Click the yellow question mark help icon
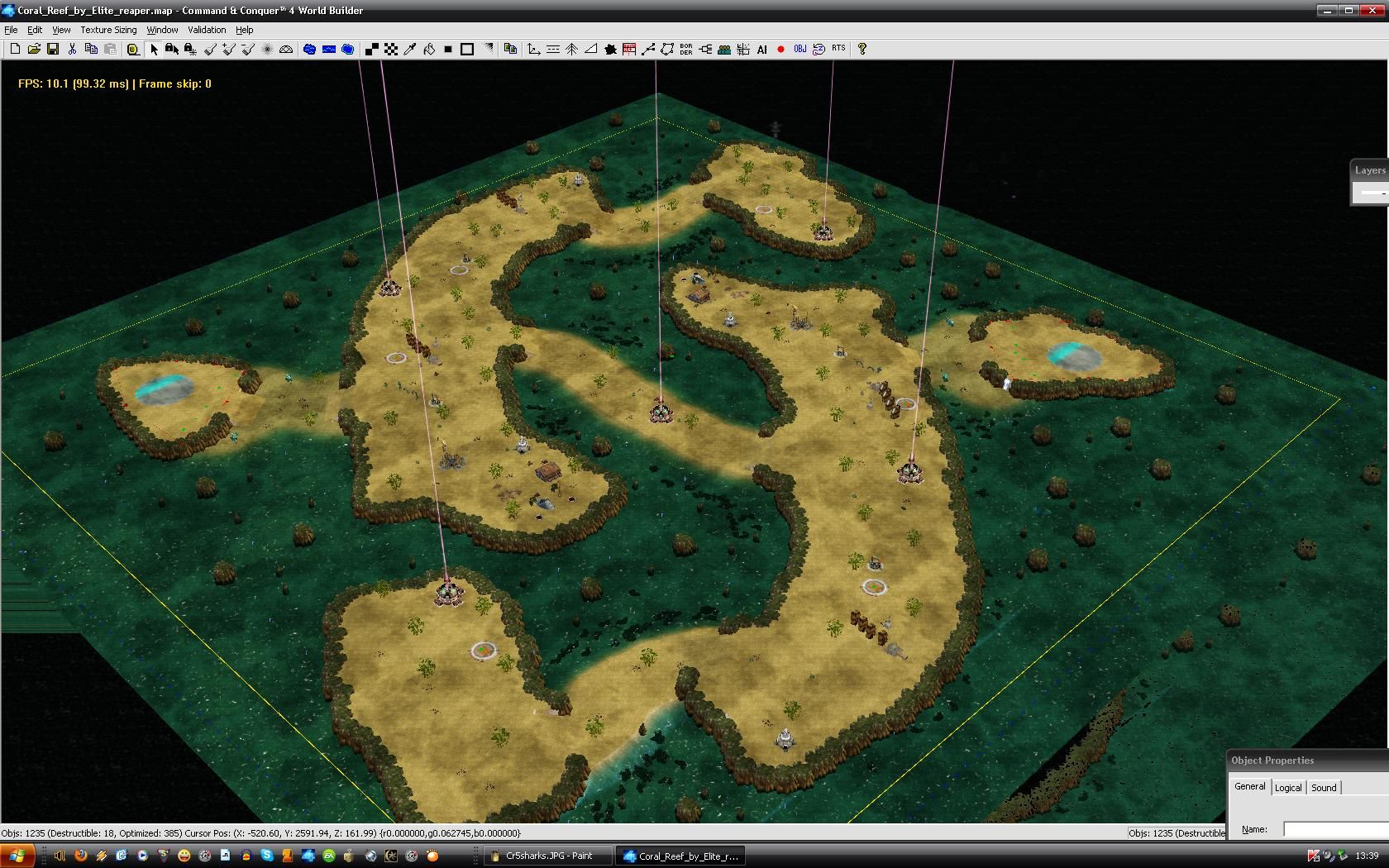 click(862, 49)
